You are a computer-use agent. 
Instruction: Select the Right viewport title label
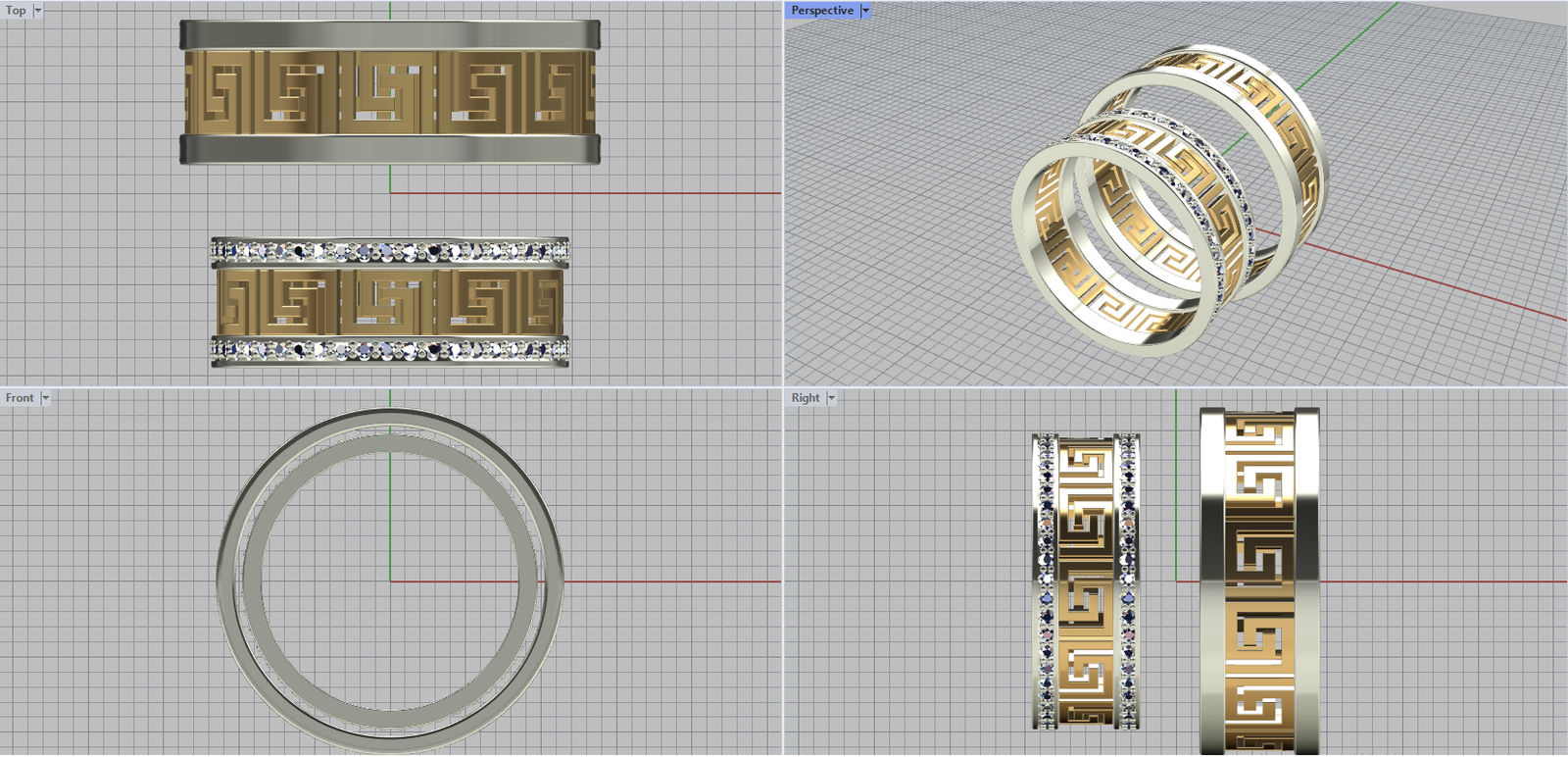point(805,398)
